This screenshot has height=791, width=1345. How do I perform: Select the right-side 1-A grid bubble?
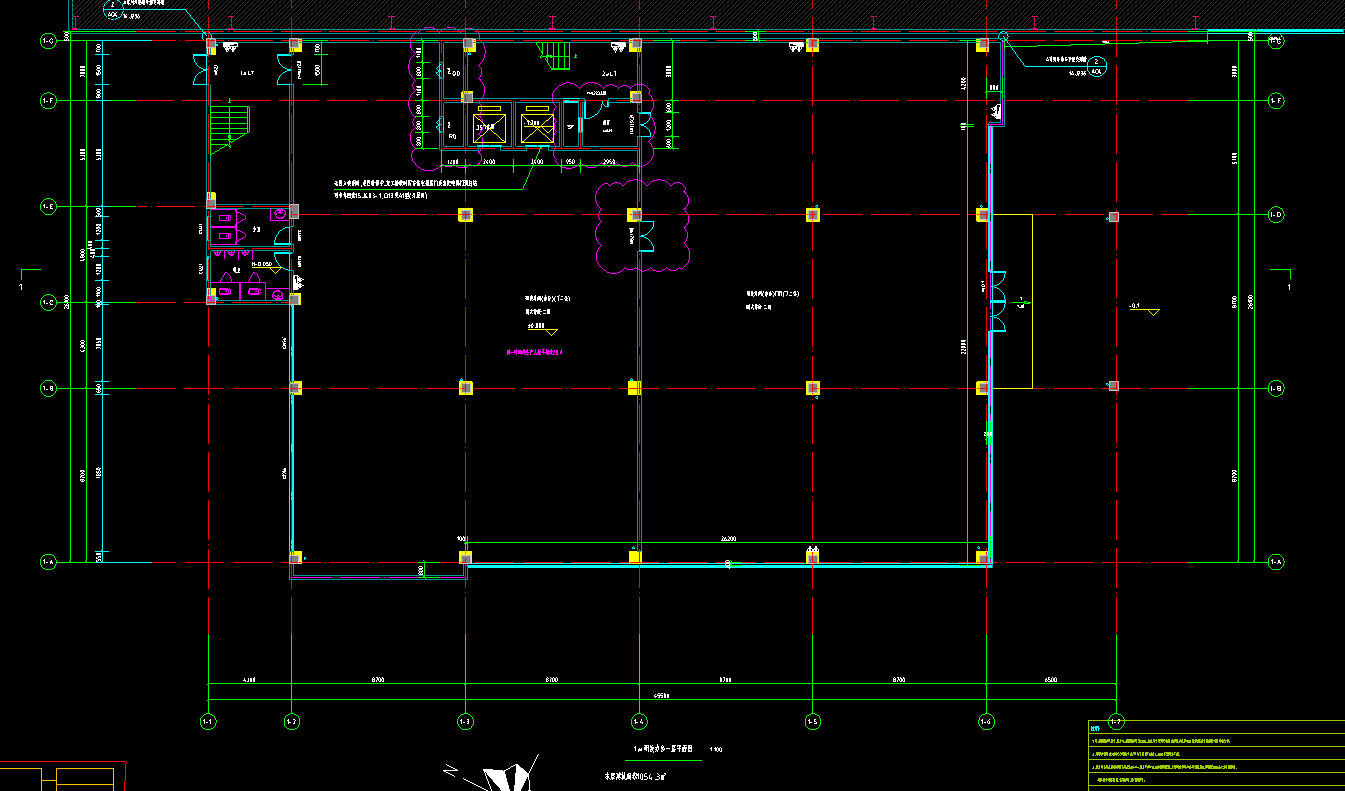coord(1276,563)
